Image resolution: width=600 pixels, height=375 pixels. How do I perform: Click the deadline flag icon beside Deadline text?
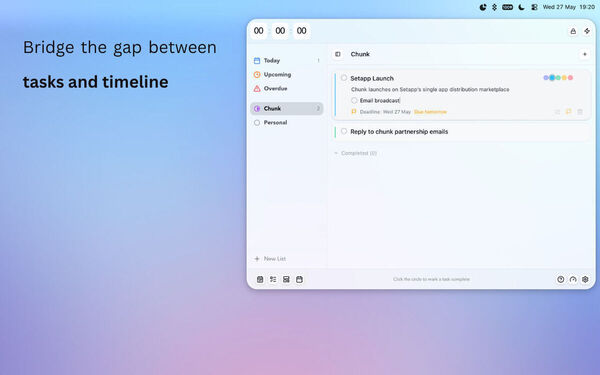coord(354,112)
